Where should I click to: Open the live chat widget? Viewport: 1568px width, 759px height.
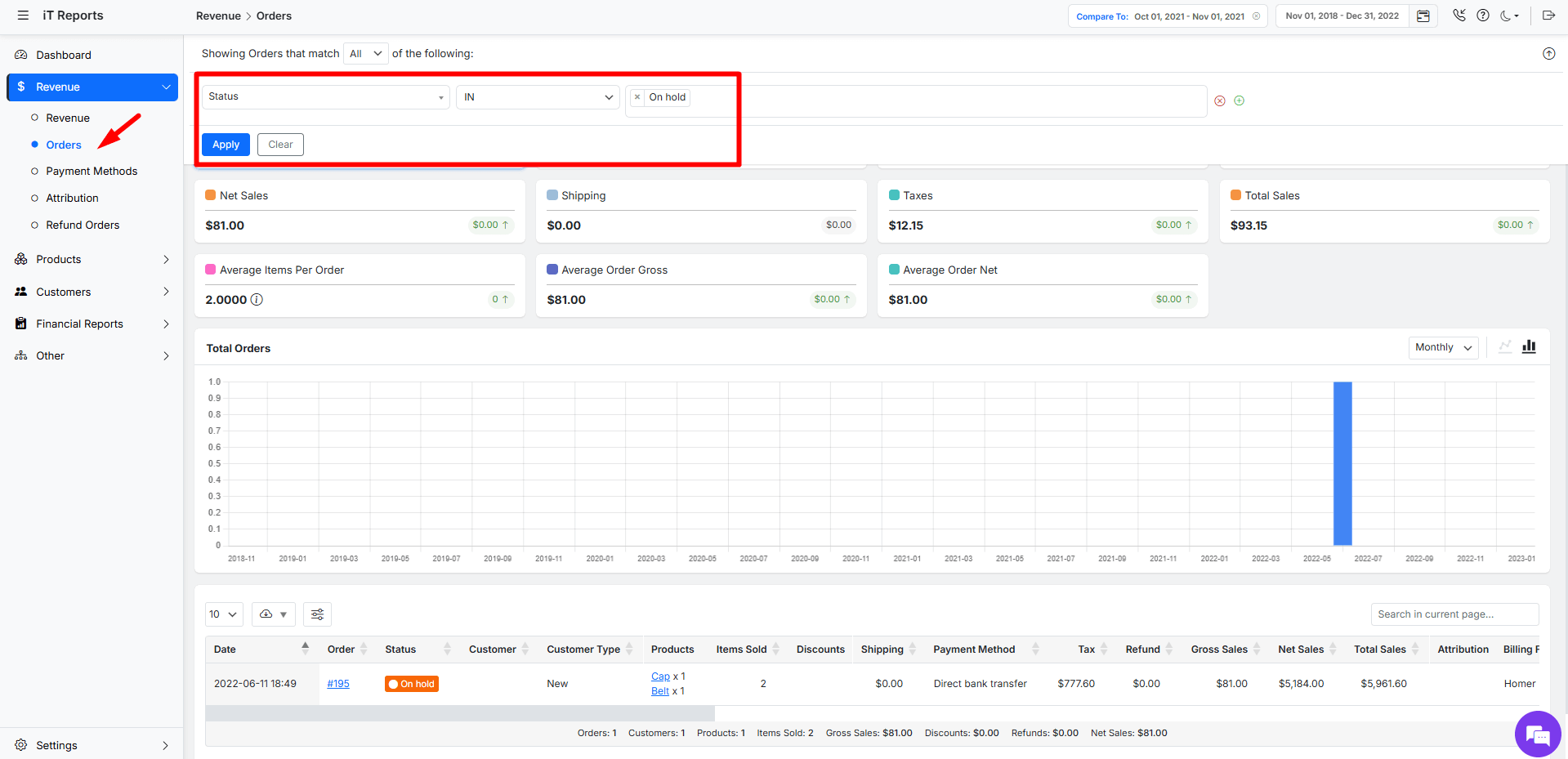coord(1537,734)
